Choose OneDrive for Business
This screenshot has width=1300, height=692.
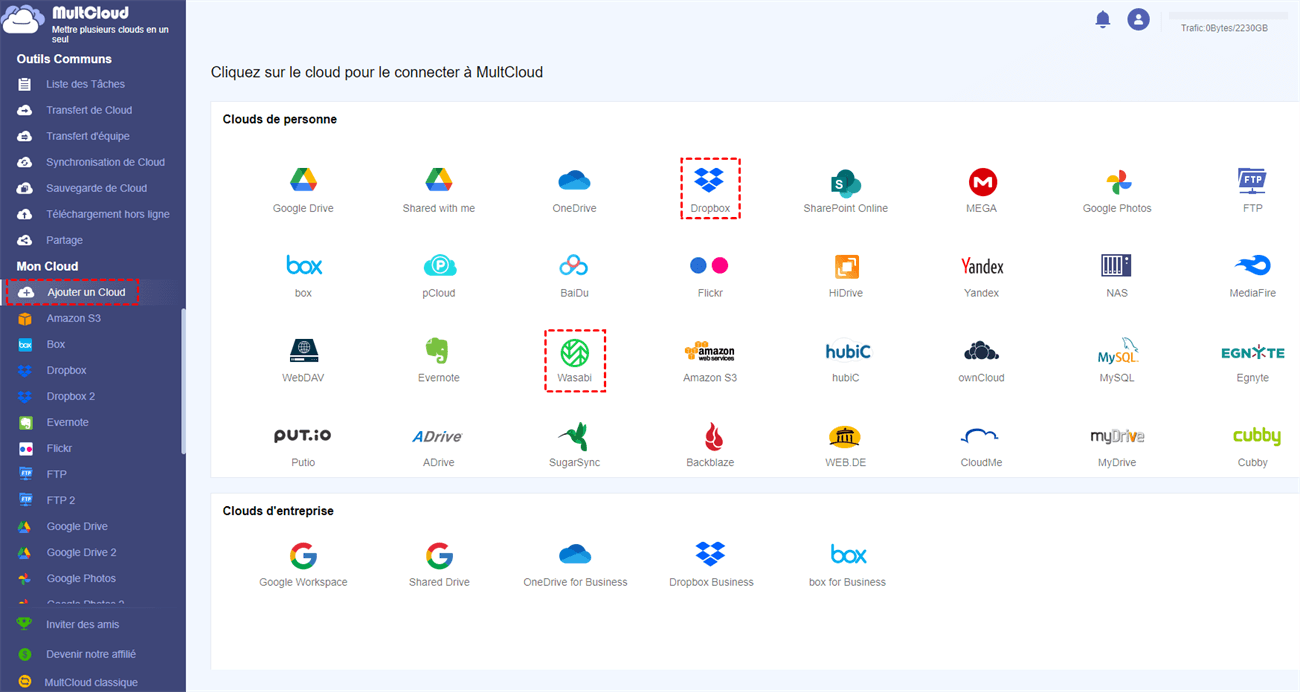[x=575, y=554]
